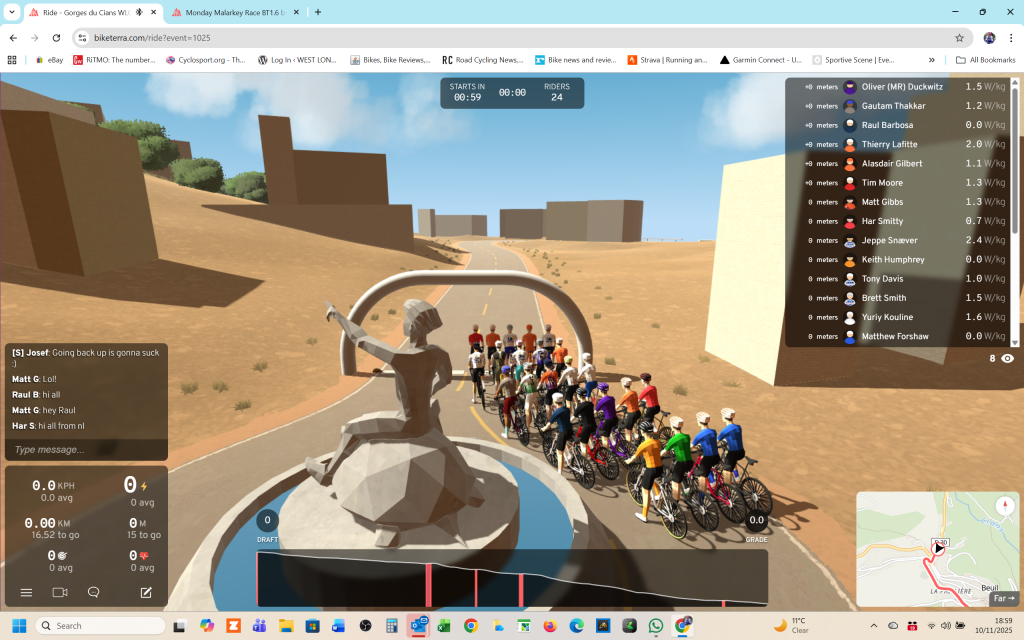The width and height of the screenshot is (1024, 640).
Task: Expand the hidden bookmarks overflow chevron
Action: [932, 60]
